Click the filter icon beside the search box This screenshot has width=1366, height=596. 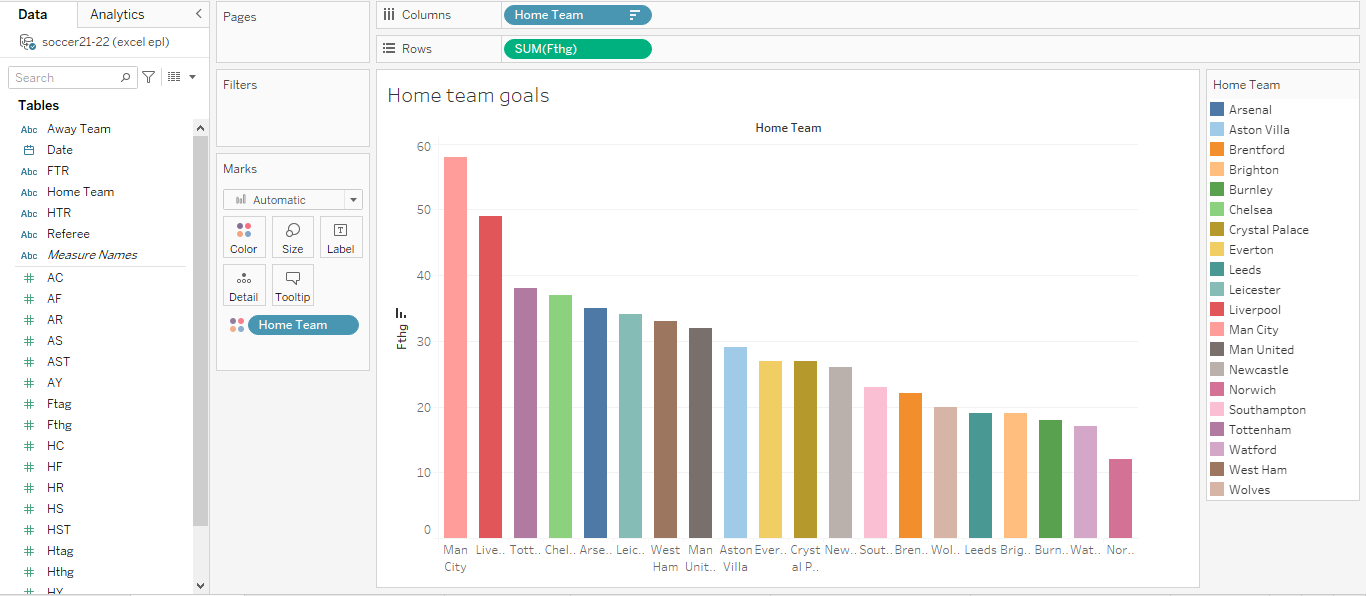click(x=146, y=77)
